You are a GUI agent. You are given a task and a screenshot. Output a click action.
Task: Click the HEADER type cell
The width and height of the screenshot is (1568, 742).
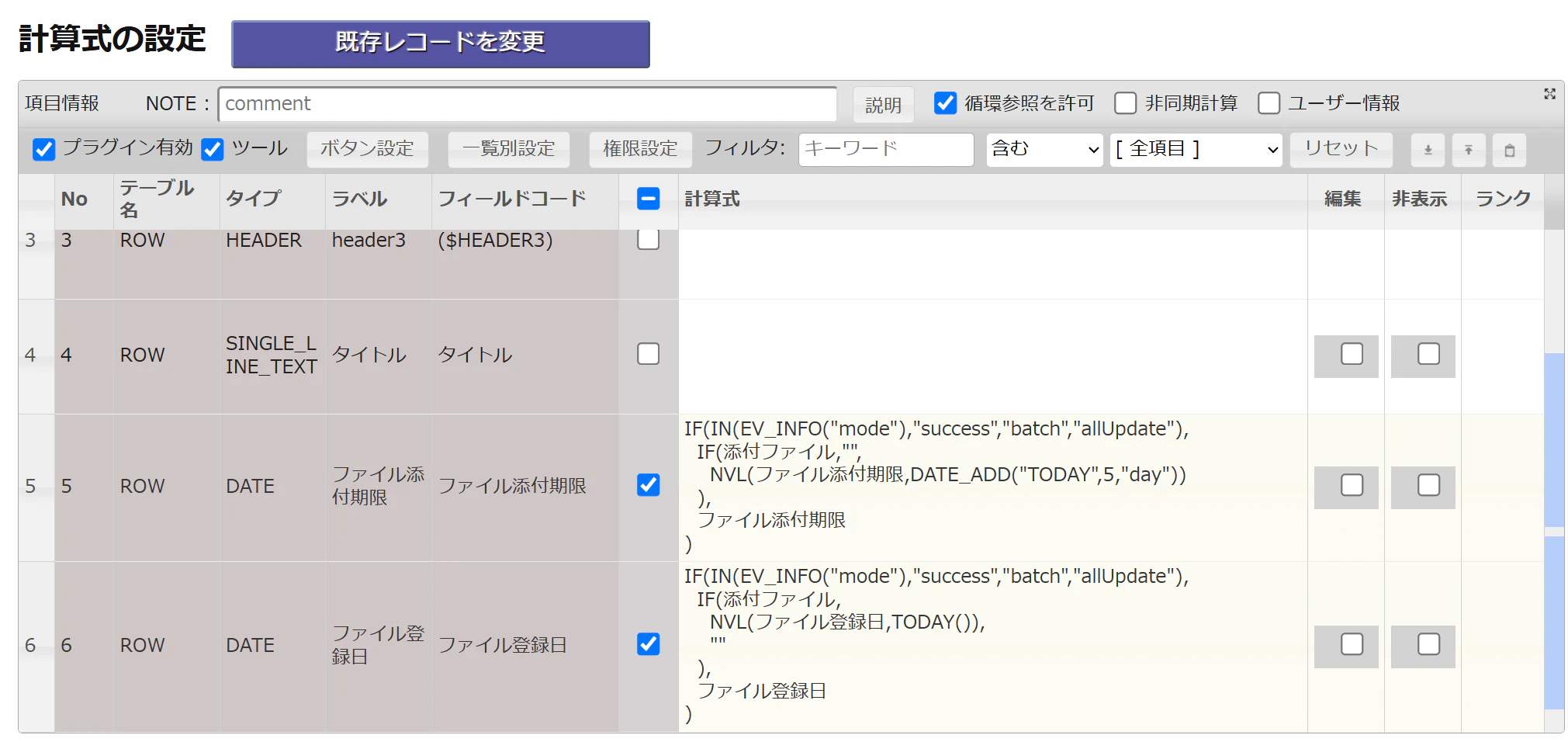[x=272, y=264]
